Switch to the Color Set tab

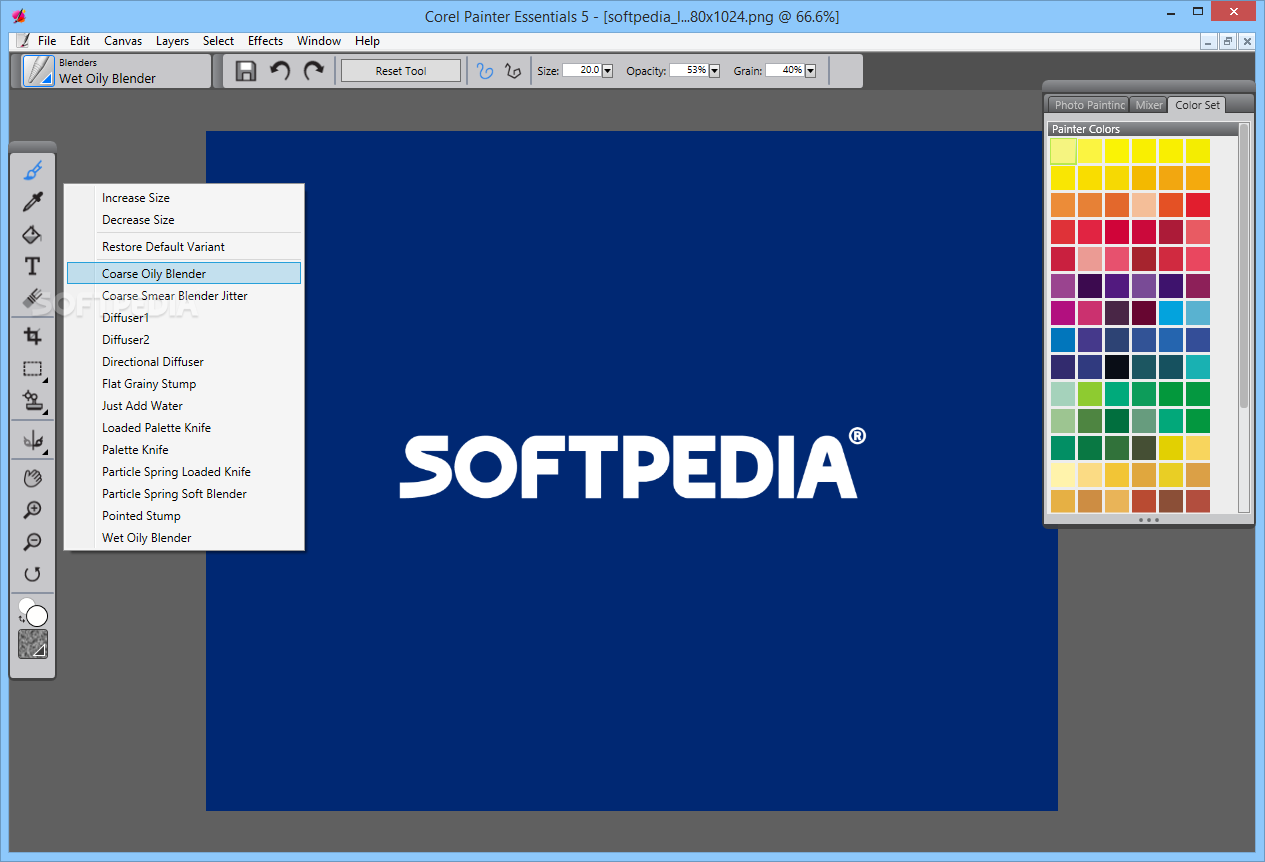pyautogui.click(x=1196, y=105)
